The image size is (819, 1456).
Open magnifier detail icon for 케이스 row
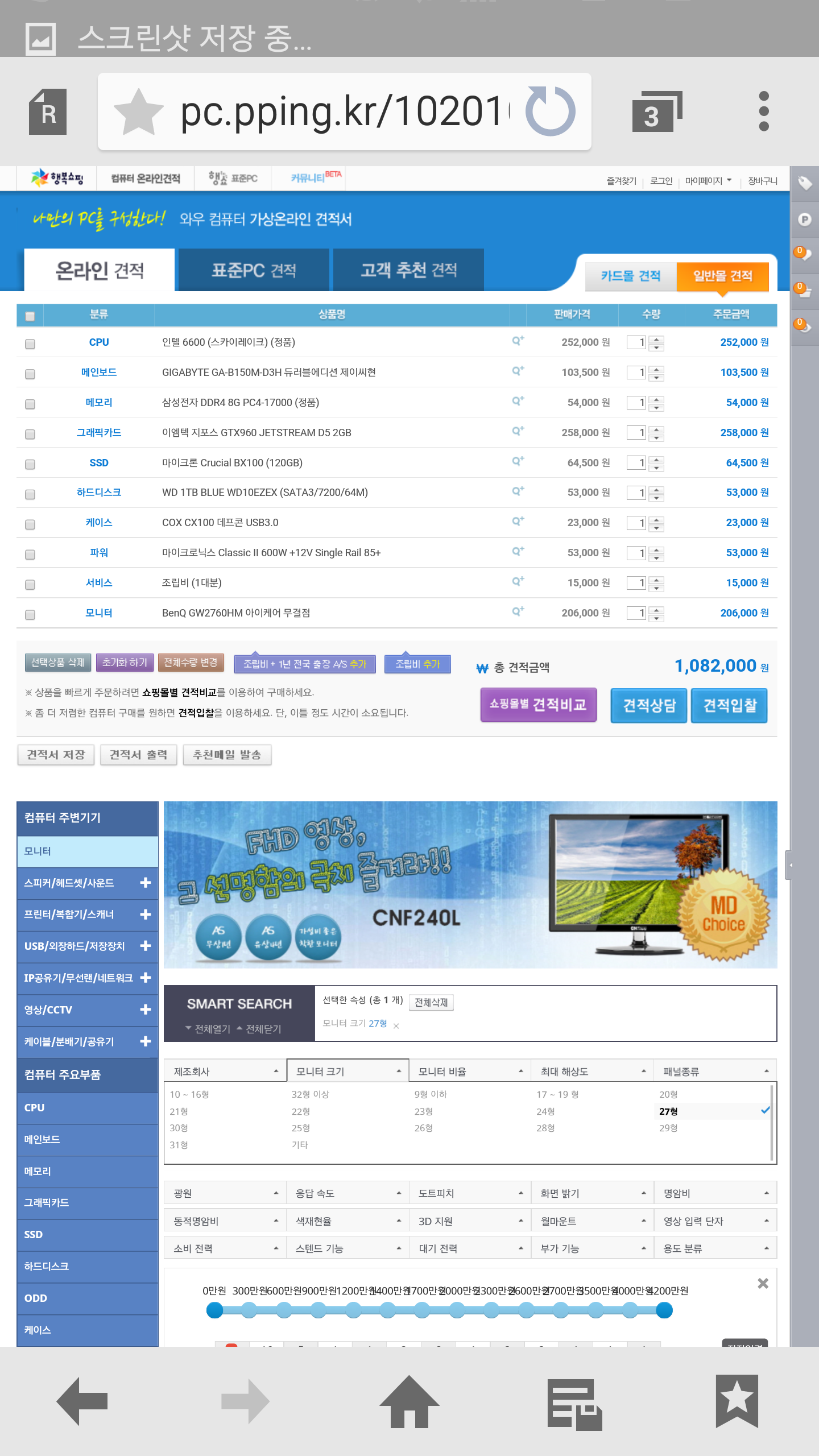(518, 521)
